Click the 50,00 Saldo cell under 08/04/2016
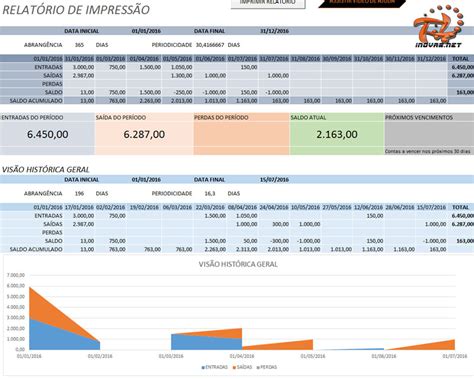Viewport: 474px width, 379px height. pos(242,241)
